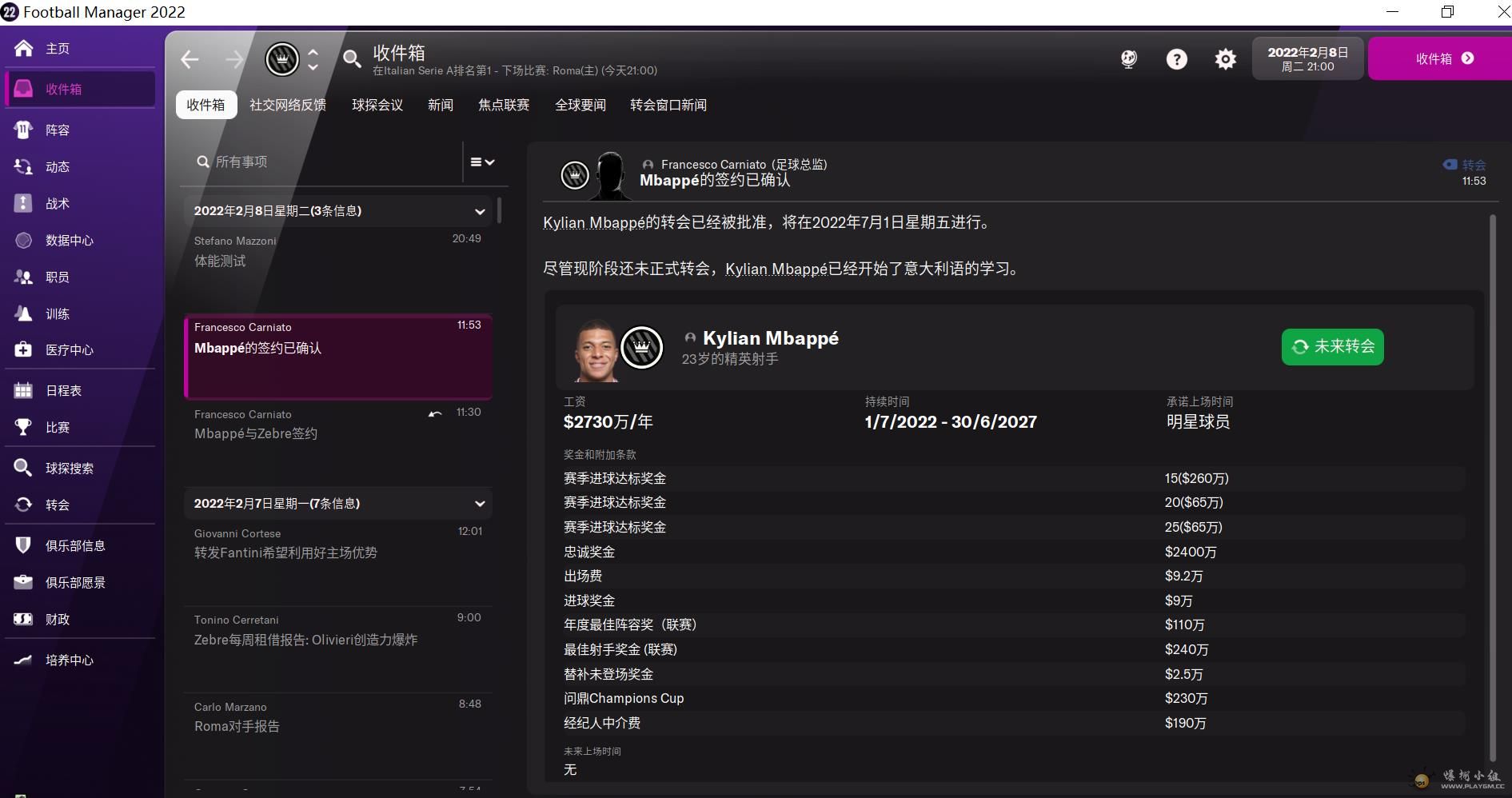Open the 战术 tactics icon

(24, 203)
